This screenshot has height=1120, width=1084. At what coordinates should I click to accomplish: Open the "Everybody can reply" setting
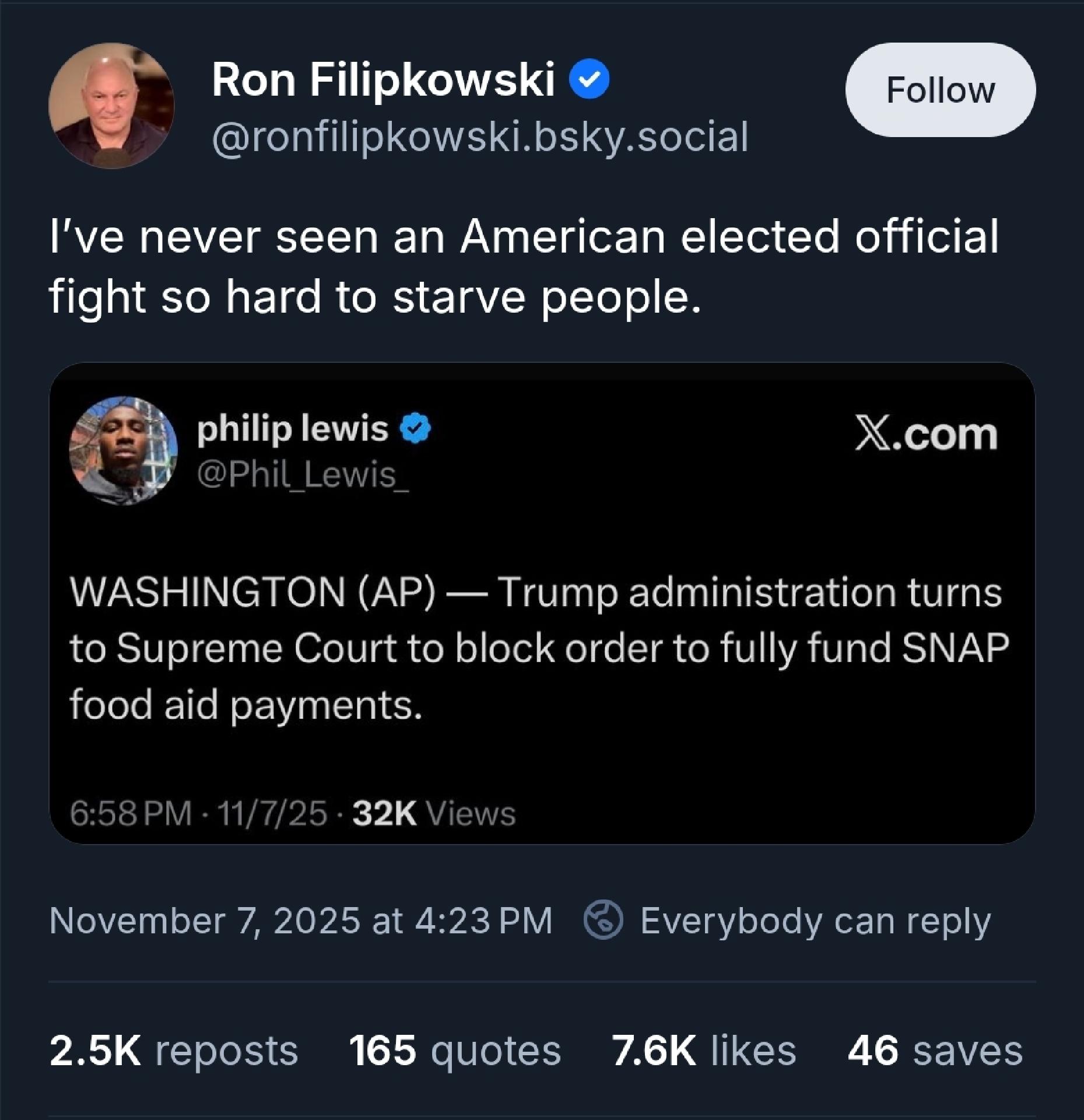pyautogui.click(x=815, y=921)
